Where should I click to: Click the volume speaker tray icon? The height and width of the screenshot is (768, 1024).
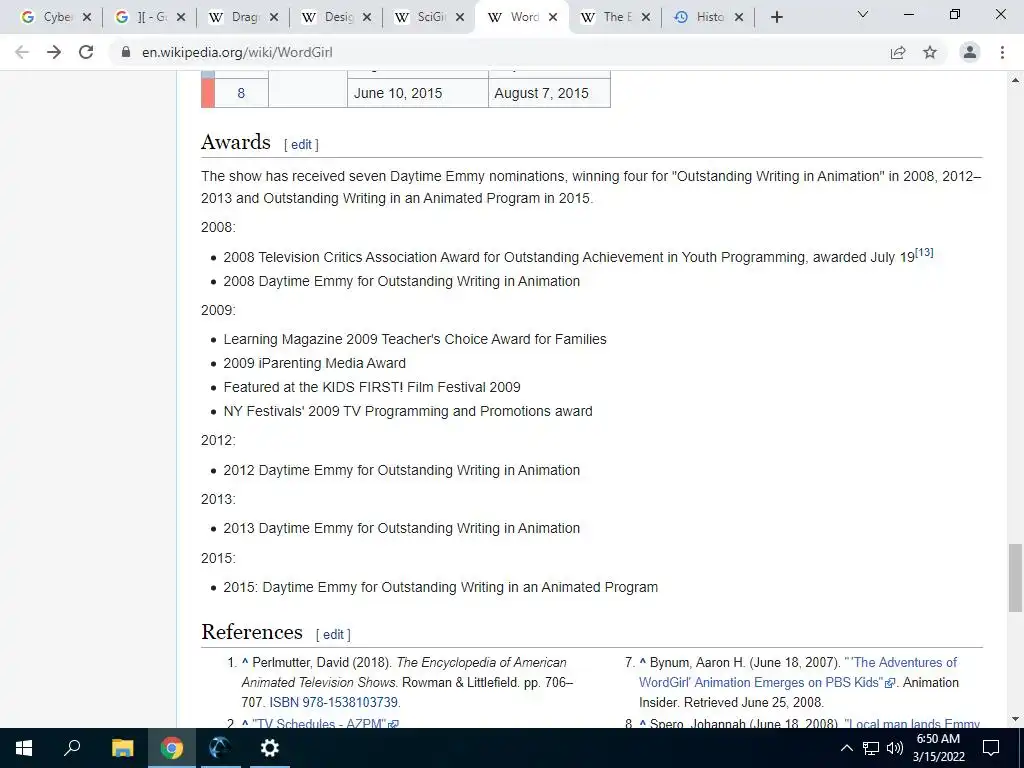[895, 748]
